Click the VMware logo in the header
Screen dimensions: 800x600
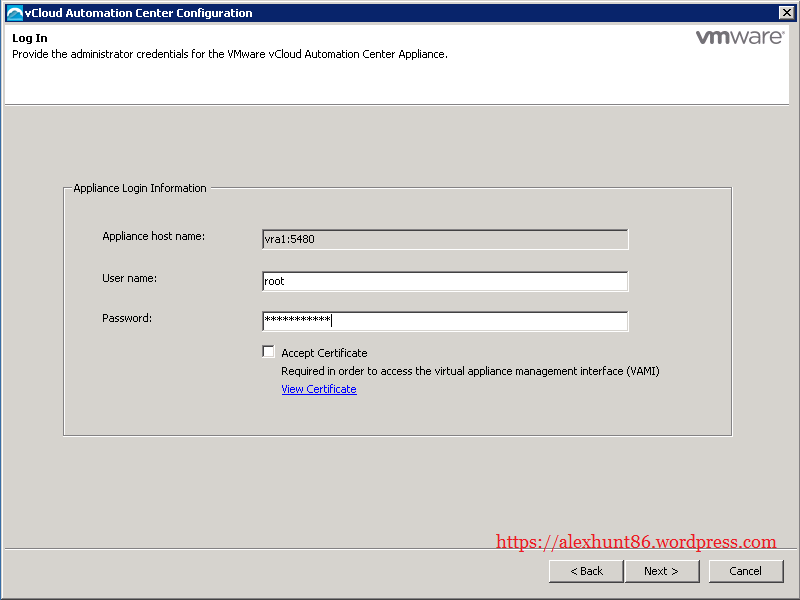pyautogui.click(x=739, y=38)
